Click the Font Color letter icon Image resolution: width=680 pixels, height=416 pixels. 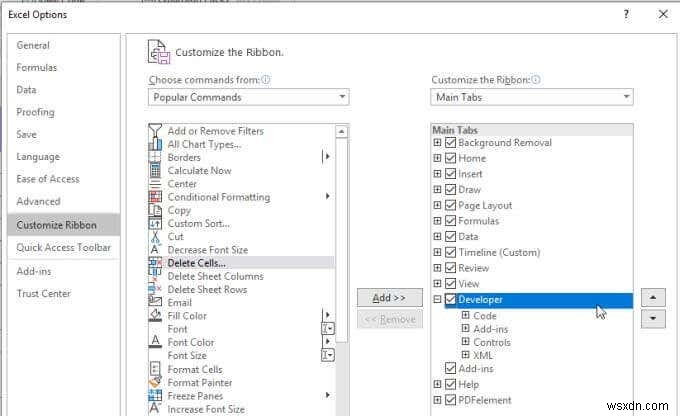[x=155, y=342]
